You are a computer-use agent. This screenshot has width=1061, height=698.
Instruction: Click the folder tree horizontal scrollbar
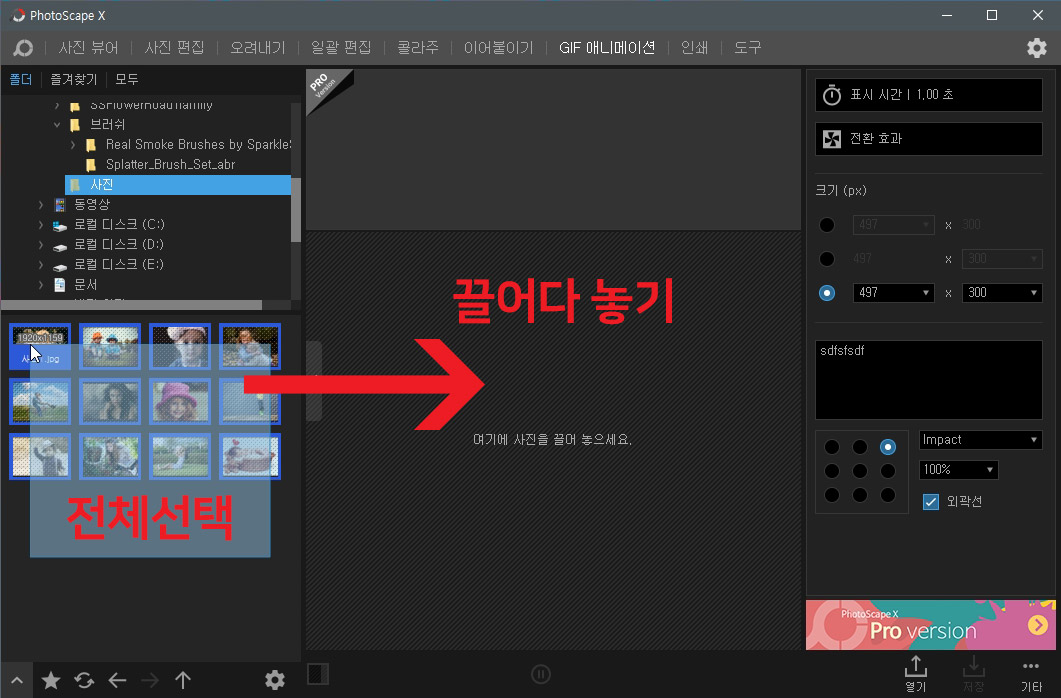131,305
